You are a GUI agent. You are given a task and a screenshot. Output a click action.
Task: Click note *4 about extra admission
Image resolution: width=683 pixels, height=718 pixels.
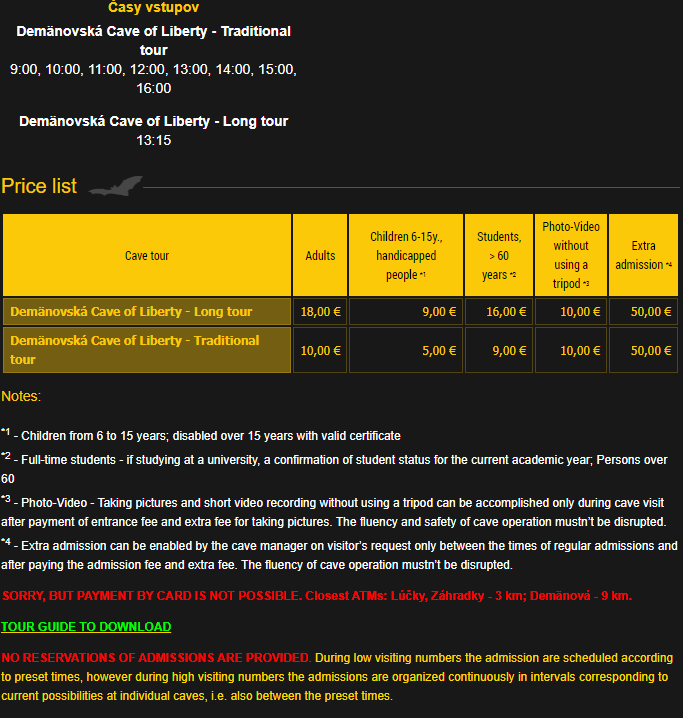tap(339, 555)
